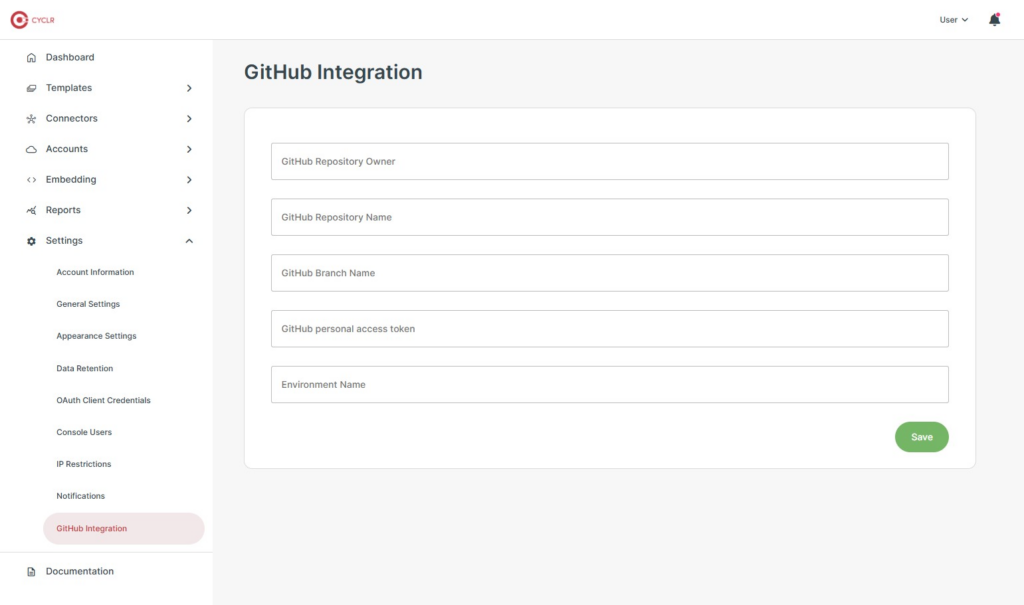The width and height of the screenshot is (1024, 605).
Task: Expand the Templates chevron
Action: click(x=189, y=88)
